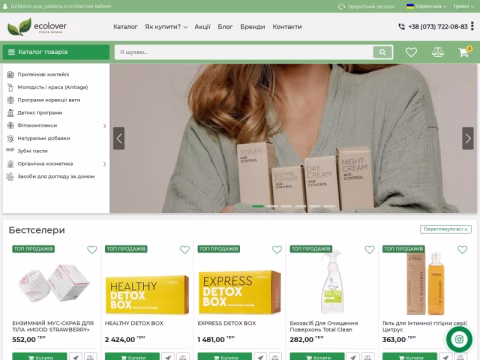Open Протеїнові коктейлі category text
This screenshot has height=360, width=480.
[x=43, y=74]
